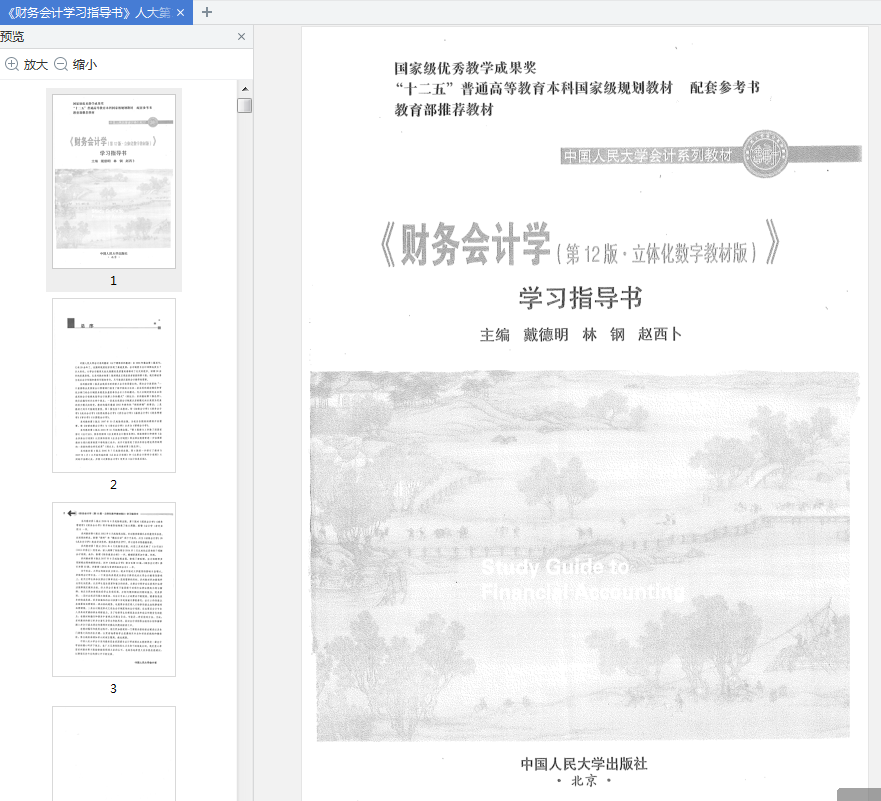
Task: Close the 《财务会计学习指导书》 document tab
Action: [x=180, y=12]
